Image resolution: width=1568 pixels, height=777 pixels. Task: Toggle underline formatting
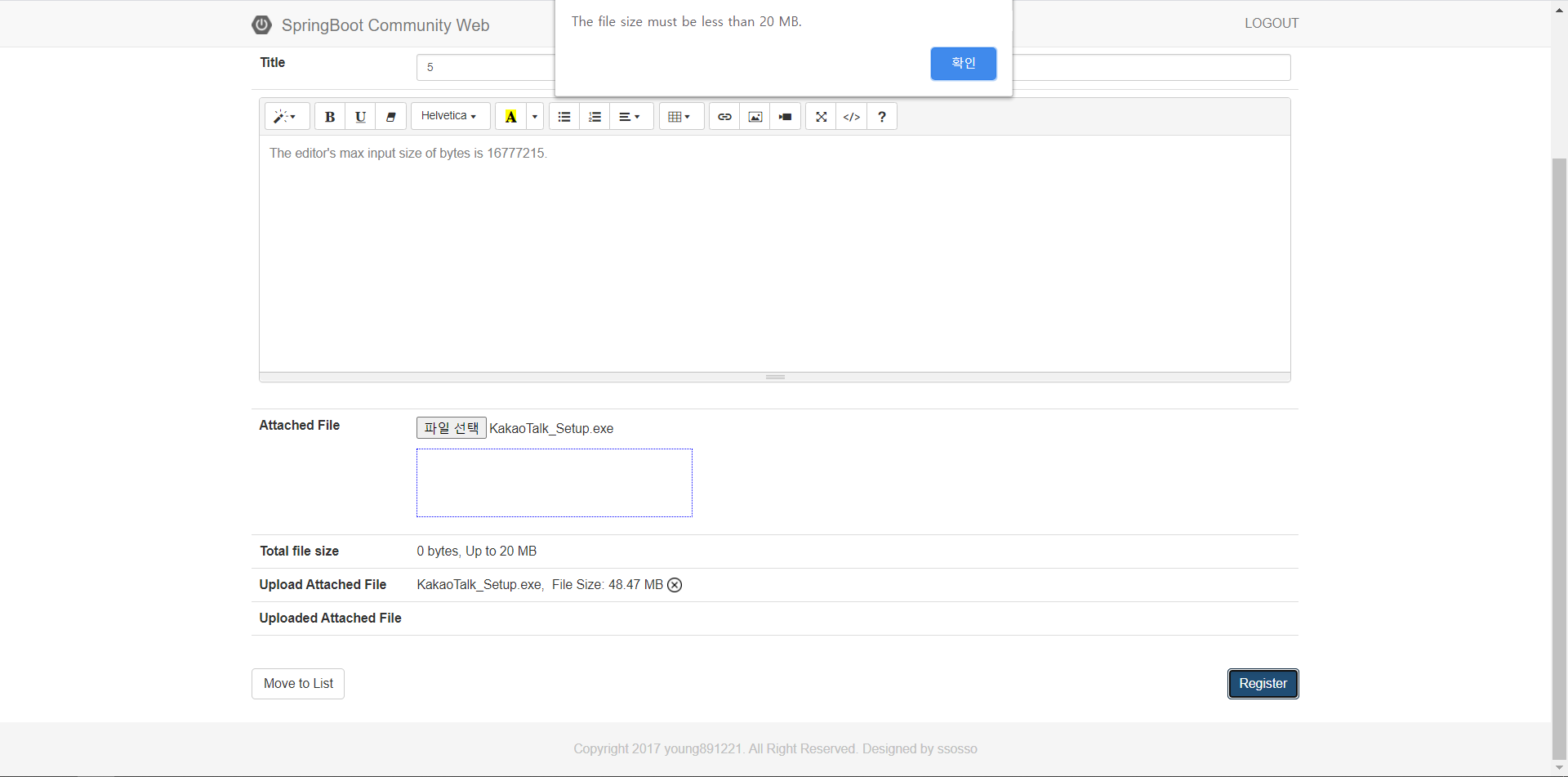[360, 117]
